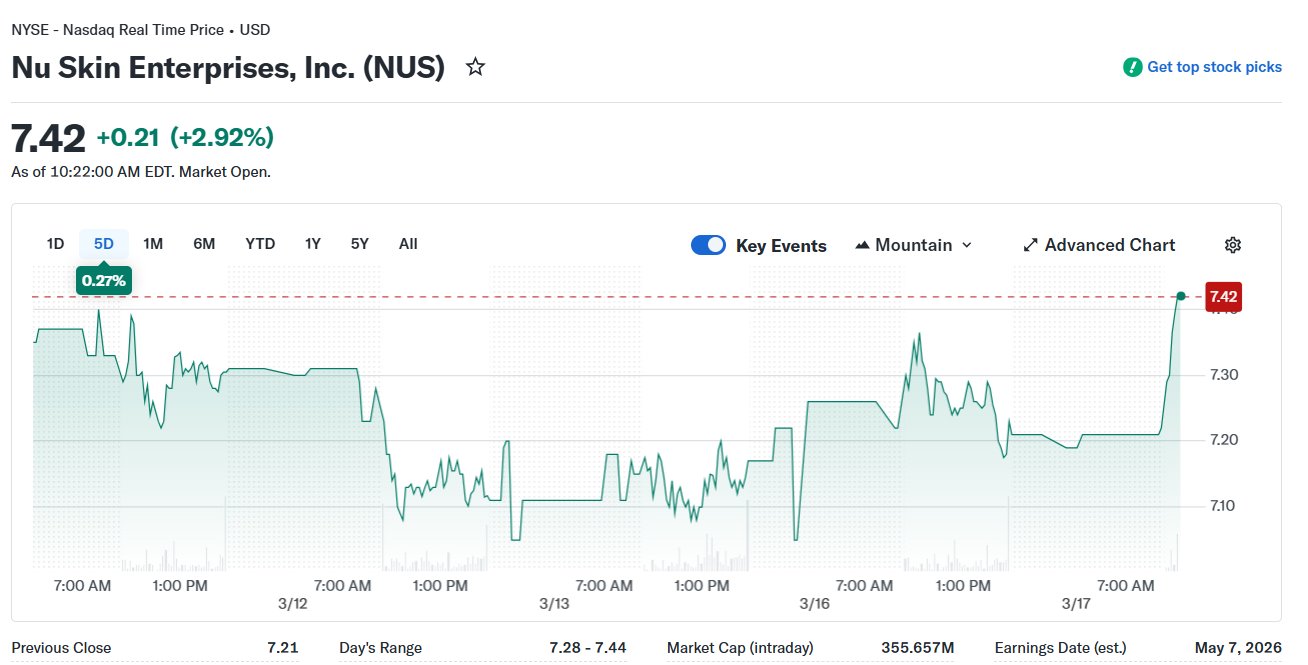This screenshot has width=1308, height=665.
Task: Choose the 5Y time range
Action: (x=360, y=244)
